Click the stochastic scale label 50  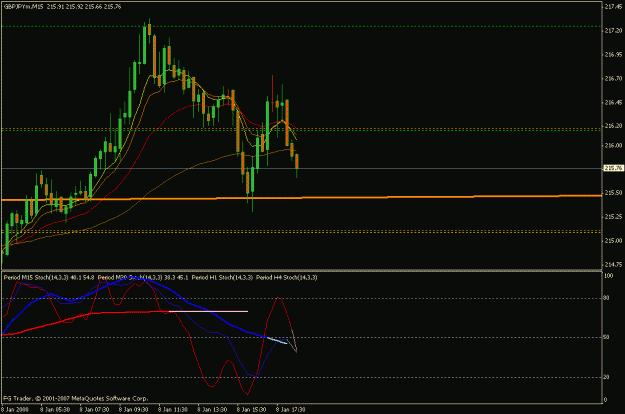point(607,337)
